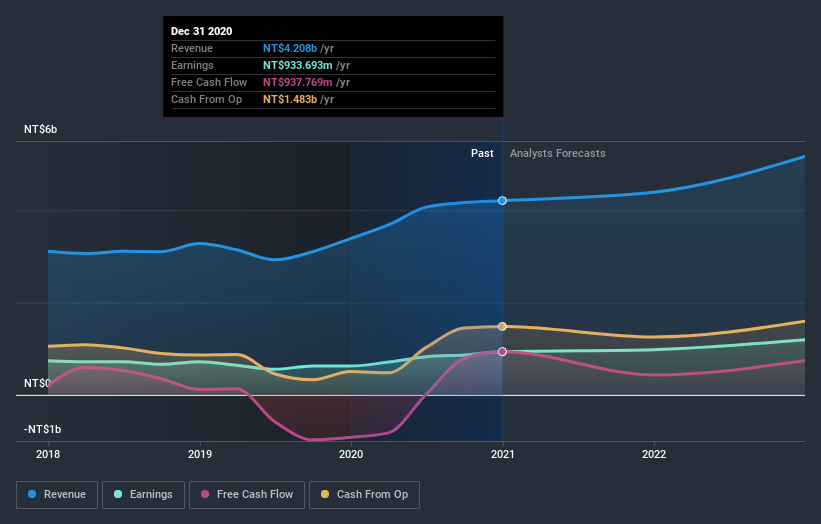
Task: Select the 2022 x-axis label
Action: (x=654, y=454)
